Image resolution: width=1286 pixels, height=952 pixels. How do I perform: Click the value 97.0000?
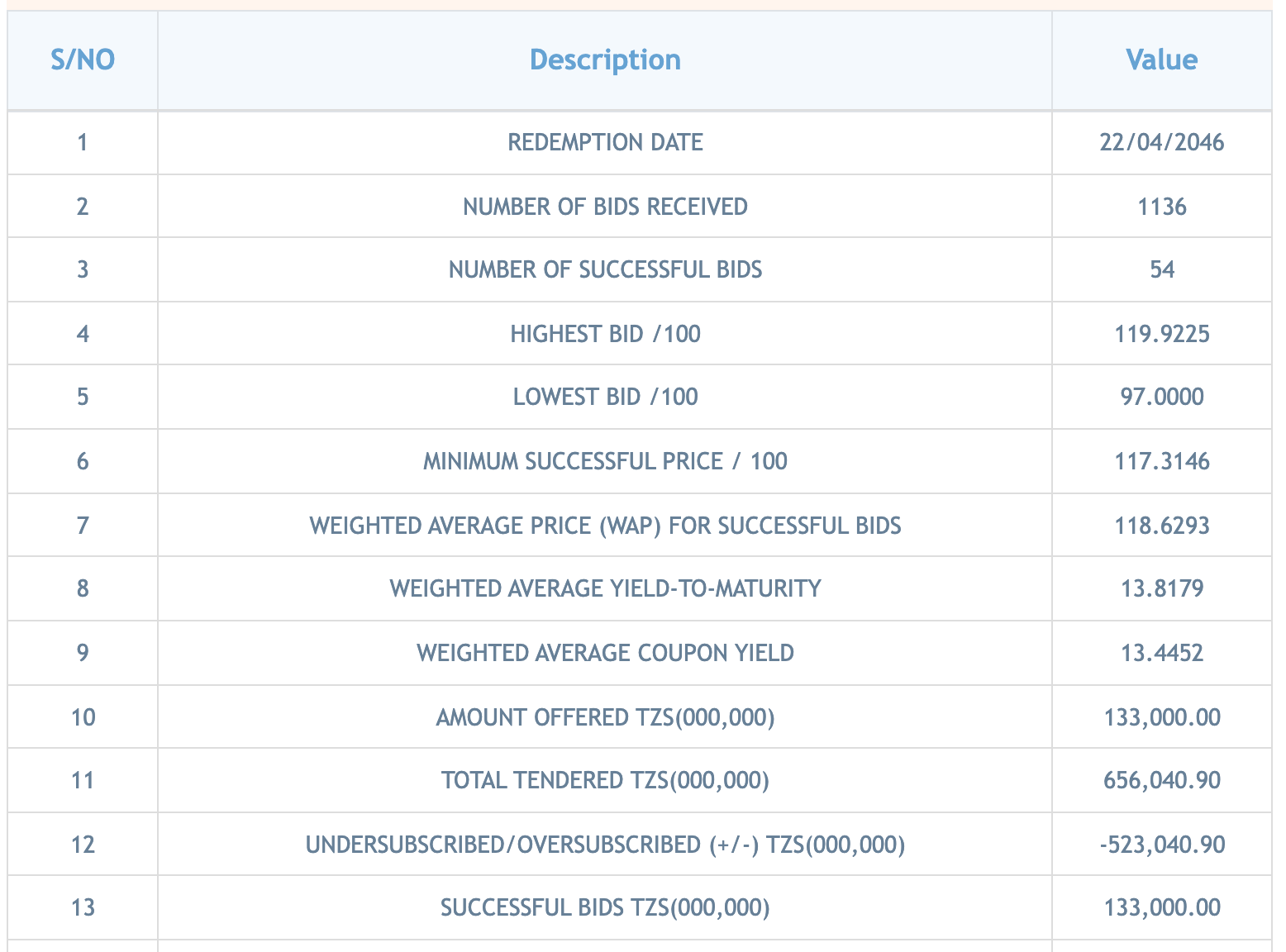[1161, 397]
